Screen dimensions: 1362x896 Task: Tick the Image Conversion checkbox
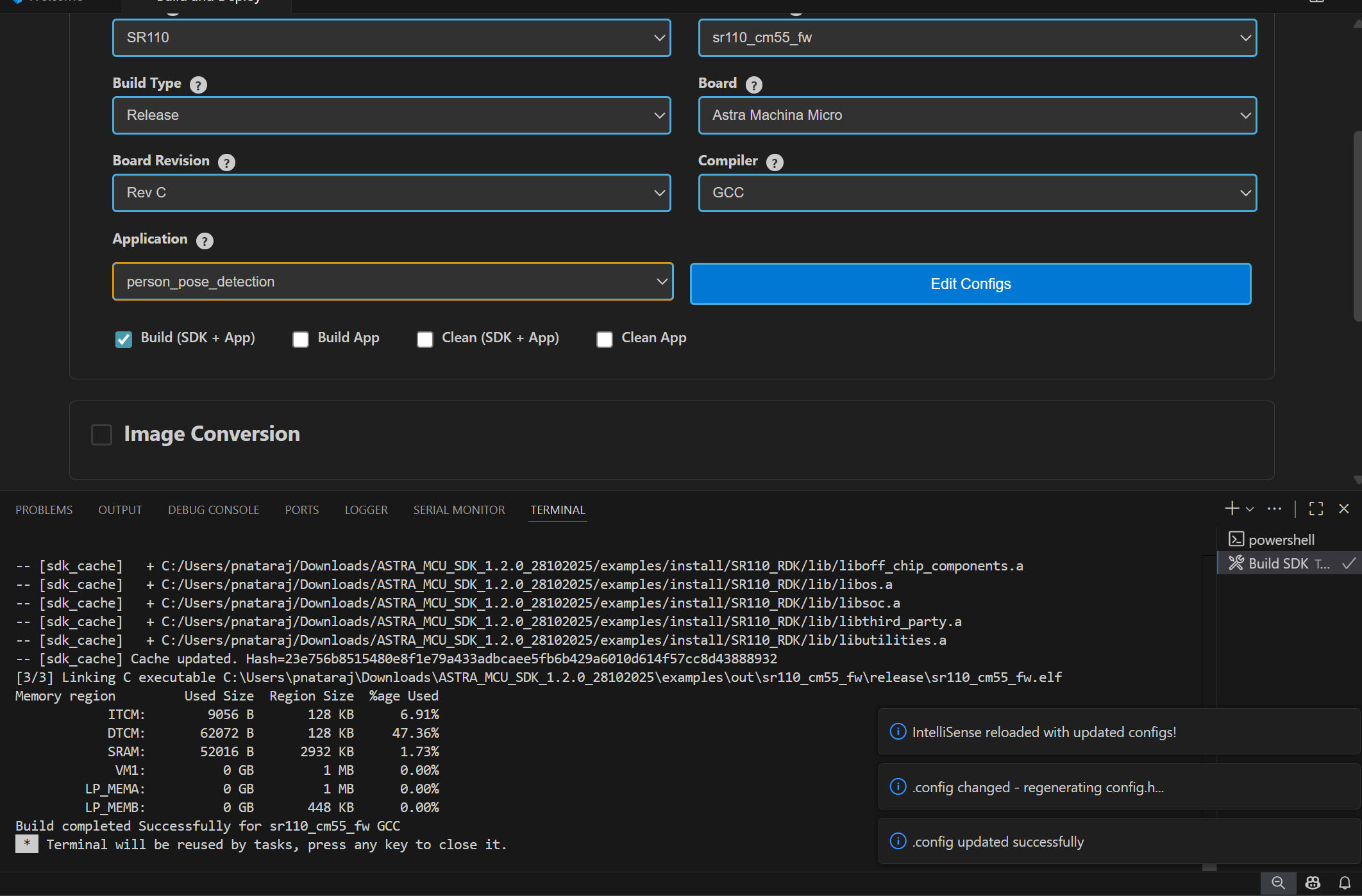tap(101, 435)
